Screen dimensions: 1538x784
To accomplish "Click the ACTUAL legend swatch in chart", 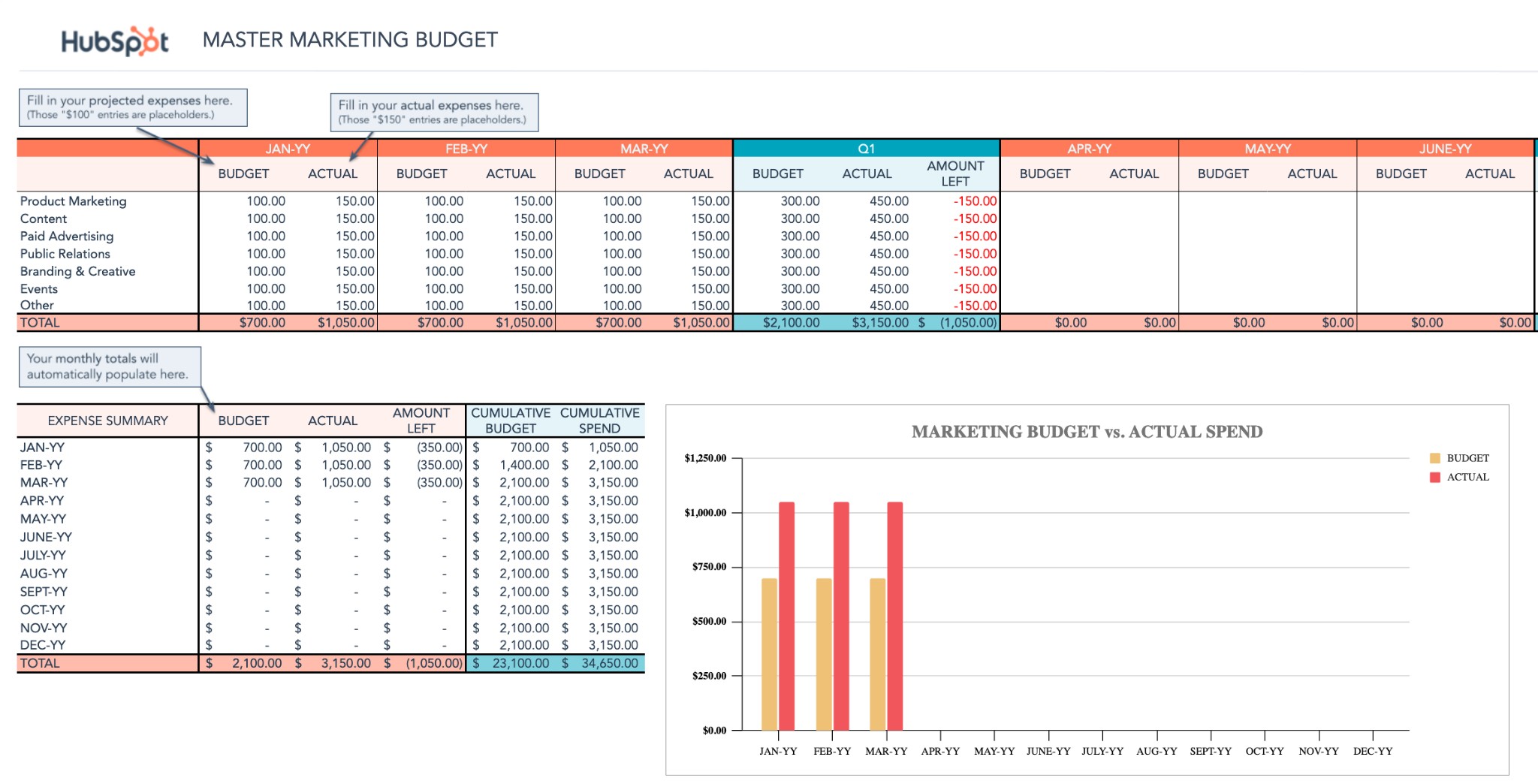I will point(1434,477).
